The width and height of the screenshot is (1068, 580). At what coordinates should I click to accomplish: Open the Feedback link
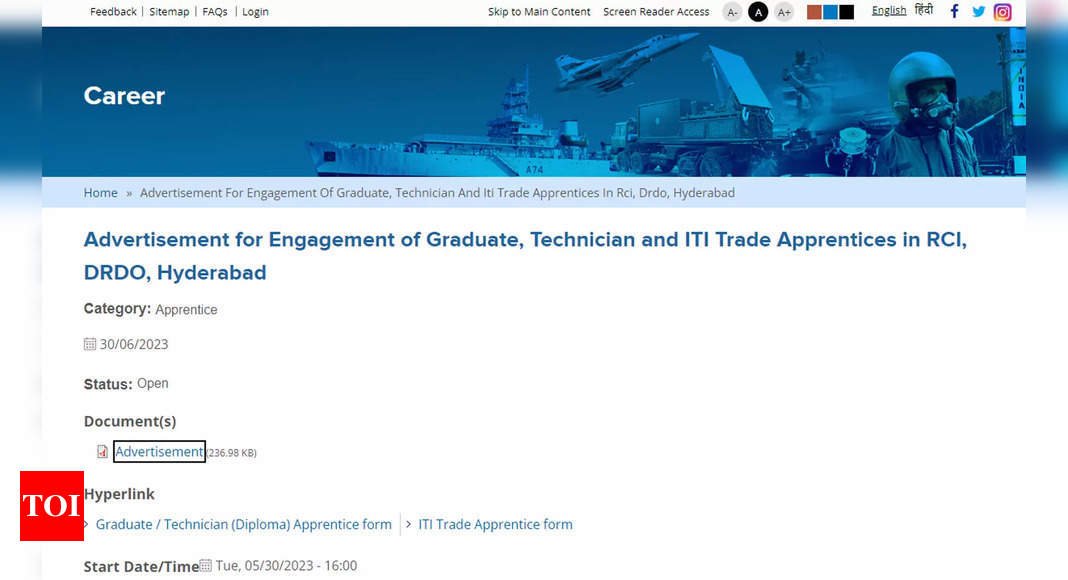(113, 12)
